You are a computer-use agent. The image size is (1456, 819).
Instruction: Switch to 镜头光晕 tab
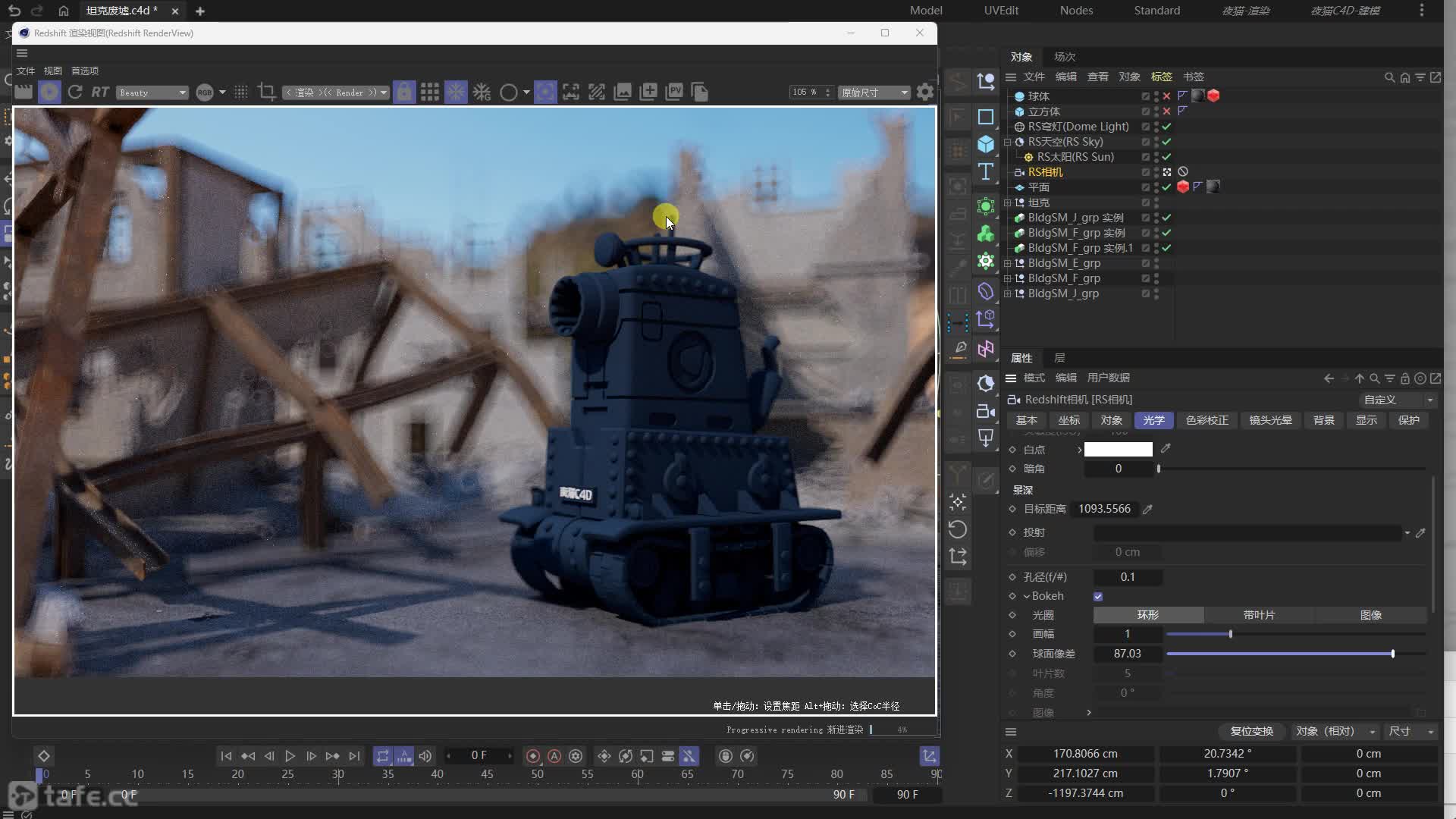pyautogui.click(x=1270, y=420)
